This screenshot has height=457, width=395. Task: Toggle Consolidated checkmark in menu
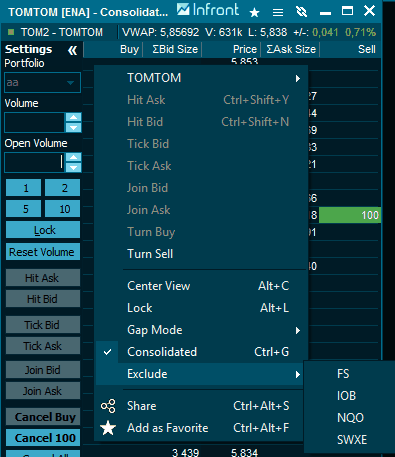pyautogui.click(x=107, y=352)
